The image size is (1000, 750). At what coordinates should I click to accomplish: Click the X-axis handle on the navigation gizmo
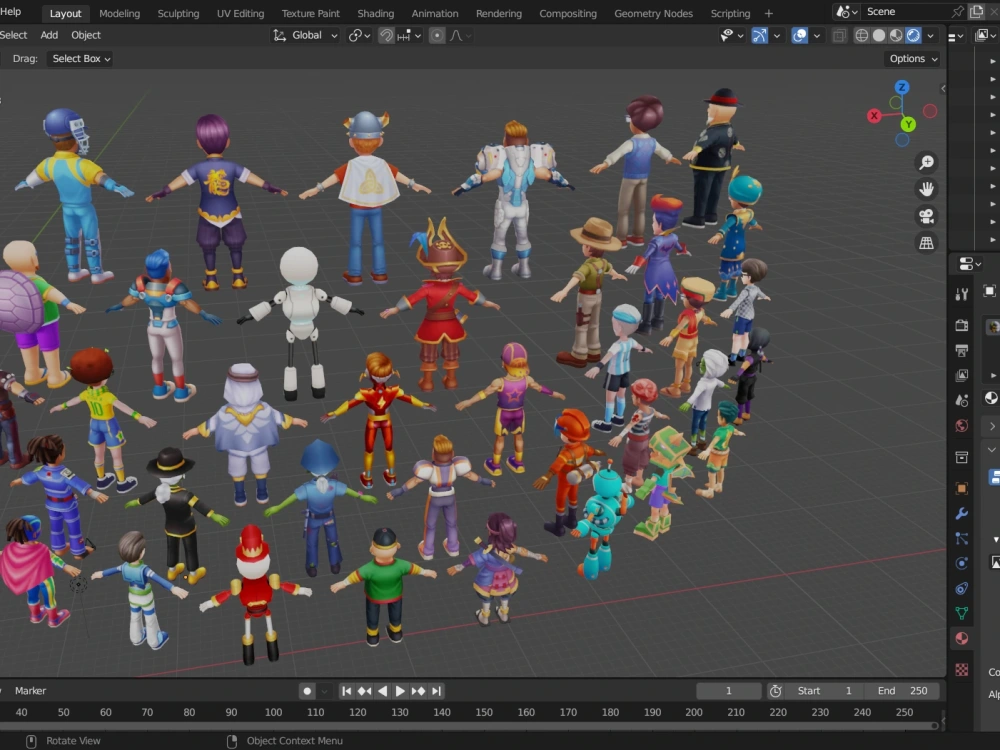click(x=873, y=115)
